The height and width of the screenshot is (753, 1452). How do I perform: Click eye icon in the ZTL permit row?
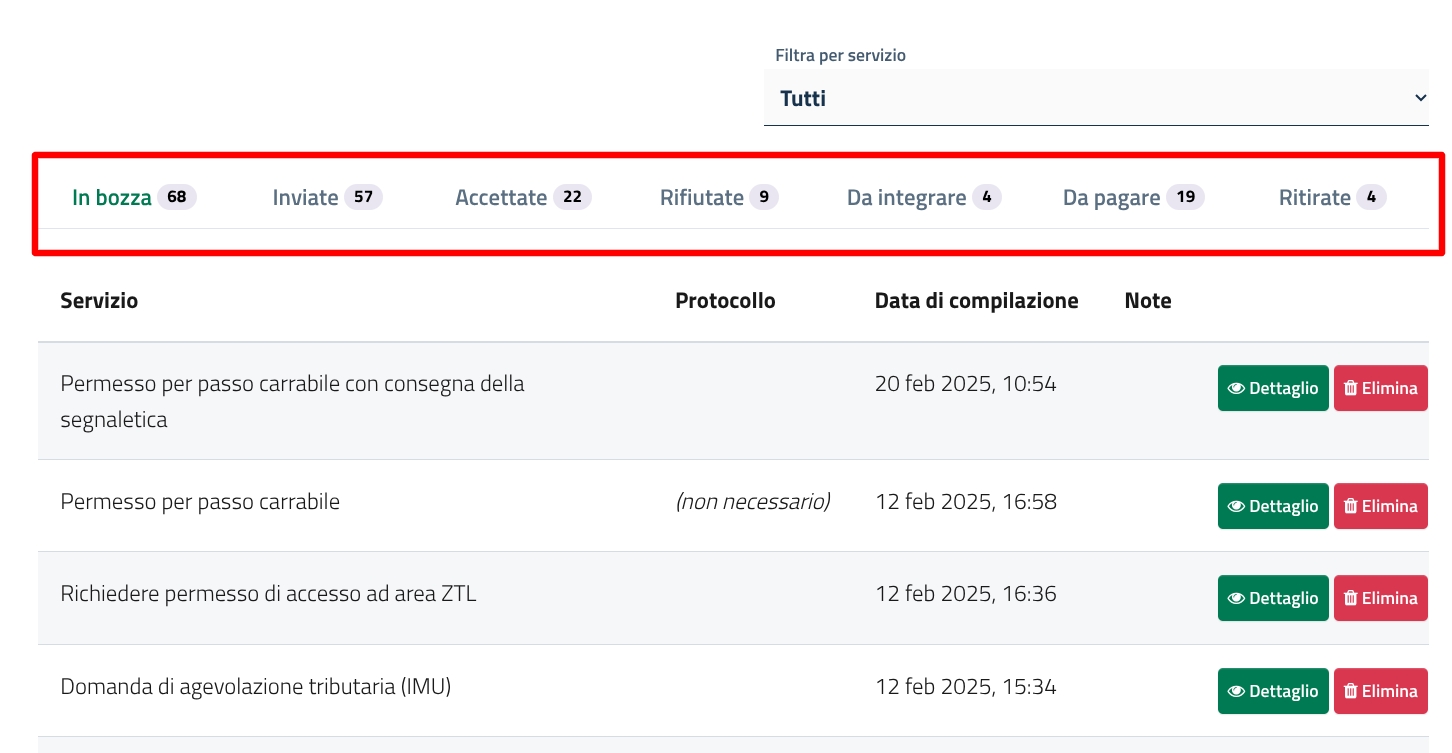(1236, 598)
